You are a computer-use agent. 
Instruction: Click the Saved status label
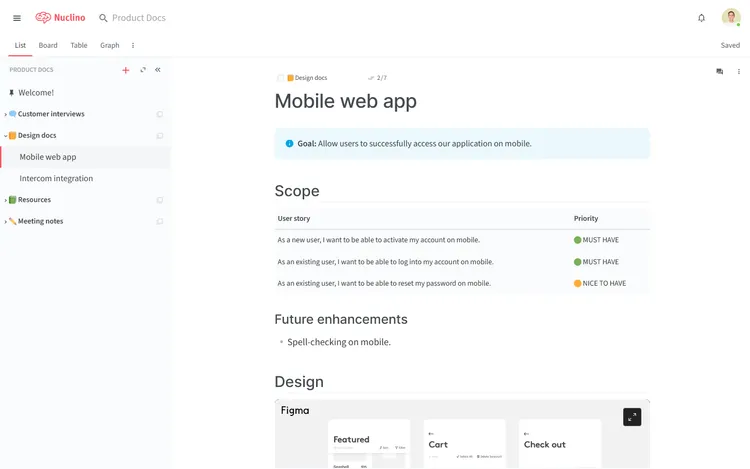point(730,45)
